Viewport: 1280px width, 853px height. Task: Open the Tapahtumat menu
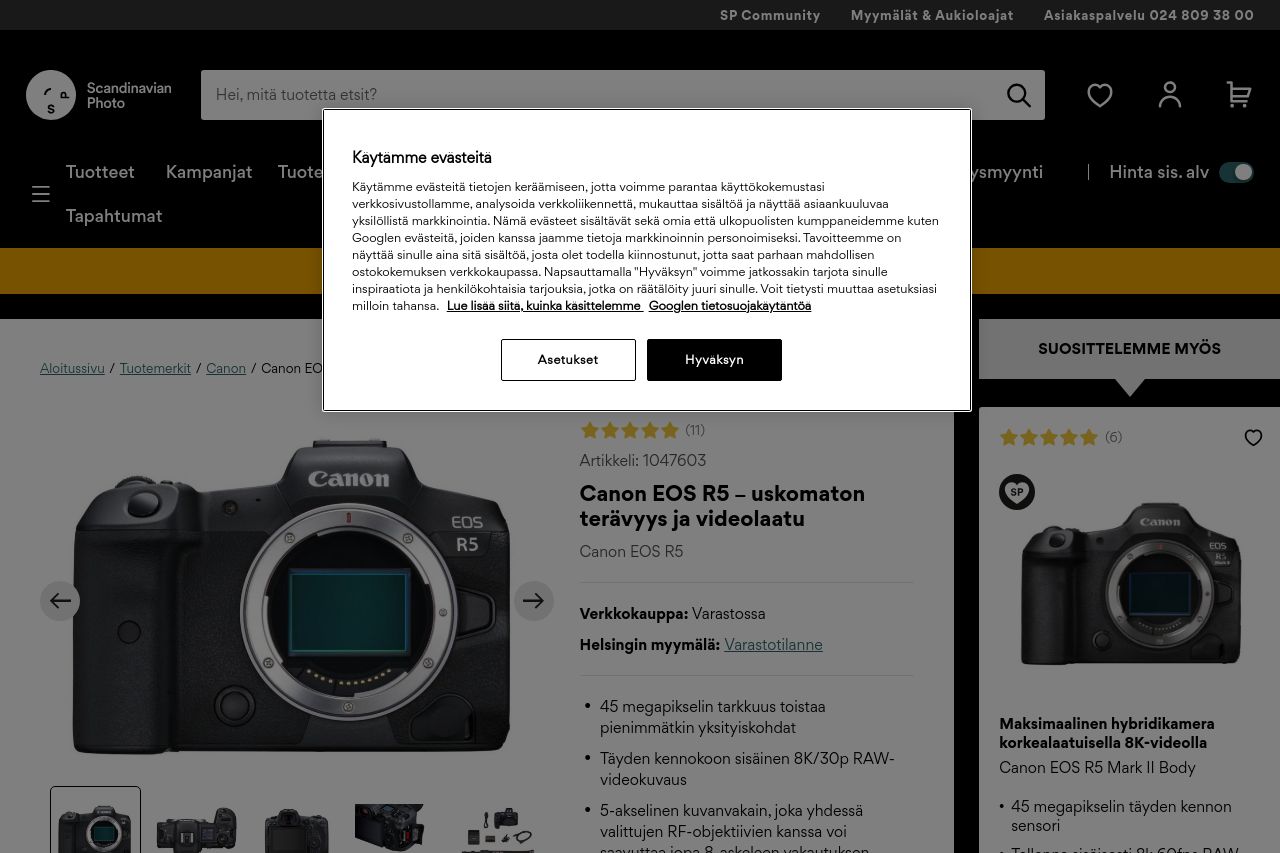click(114, 216)
